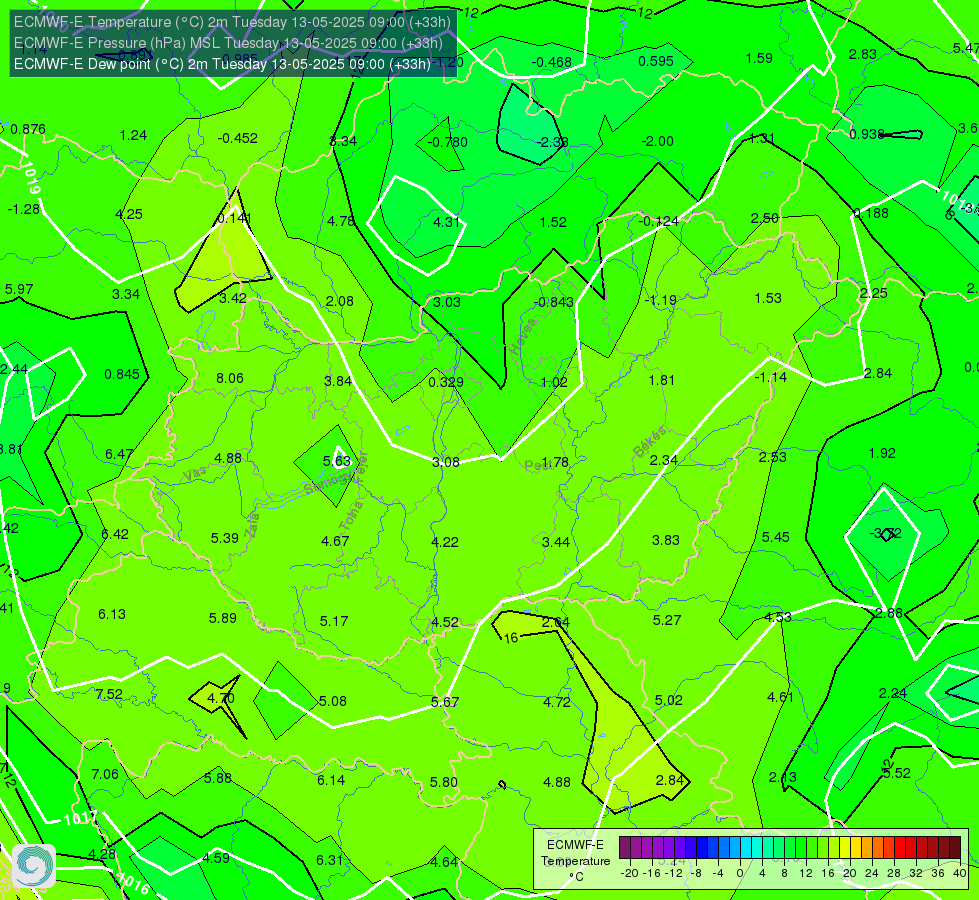Click the dew point value -1.14
The width and height of the screenshot is (979, 900).
pos(770,377)
